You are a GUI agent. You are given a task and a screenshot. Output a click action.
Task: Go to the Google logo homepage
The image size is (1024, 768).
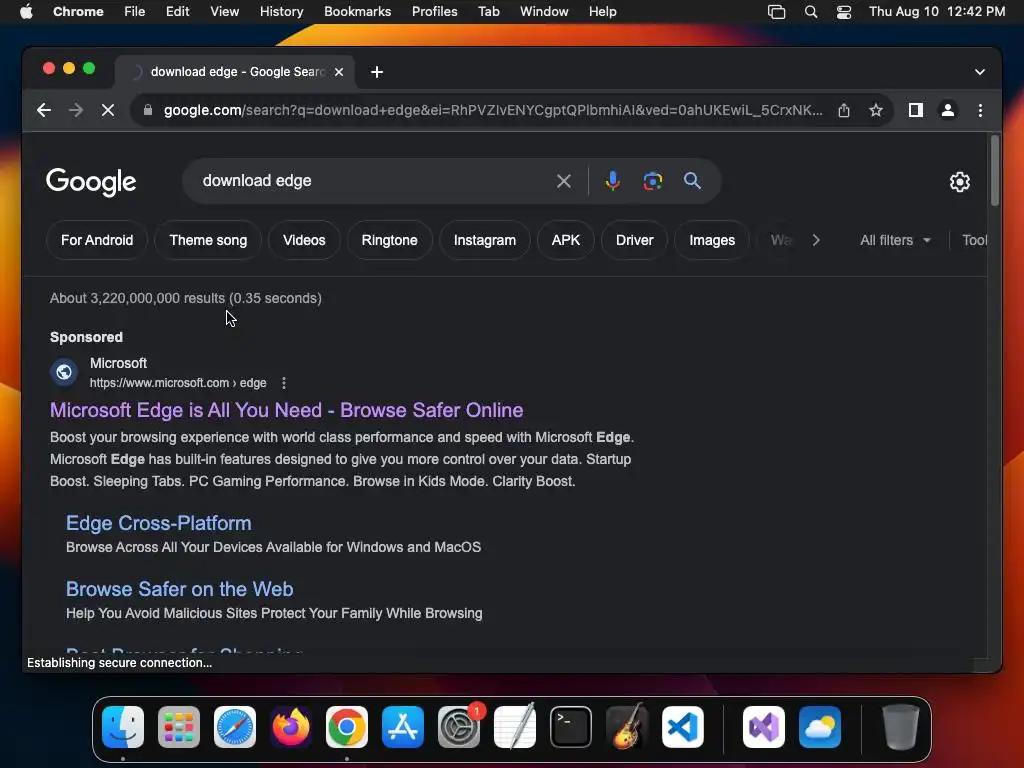point(91,182)
